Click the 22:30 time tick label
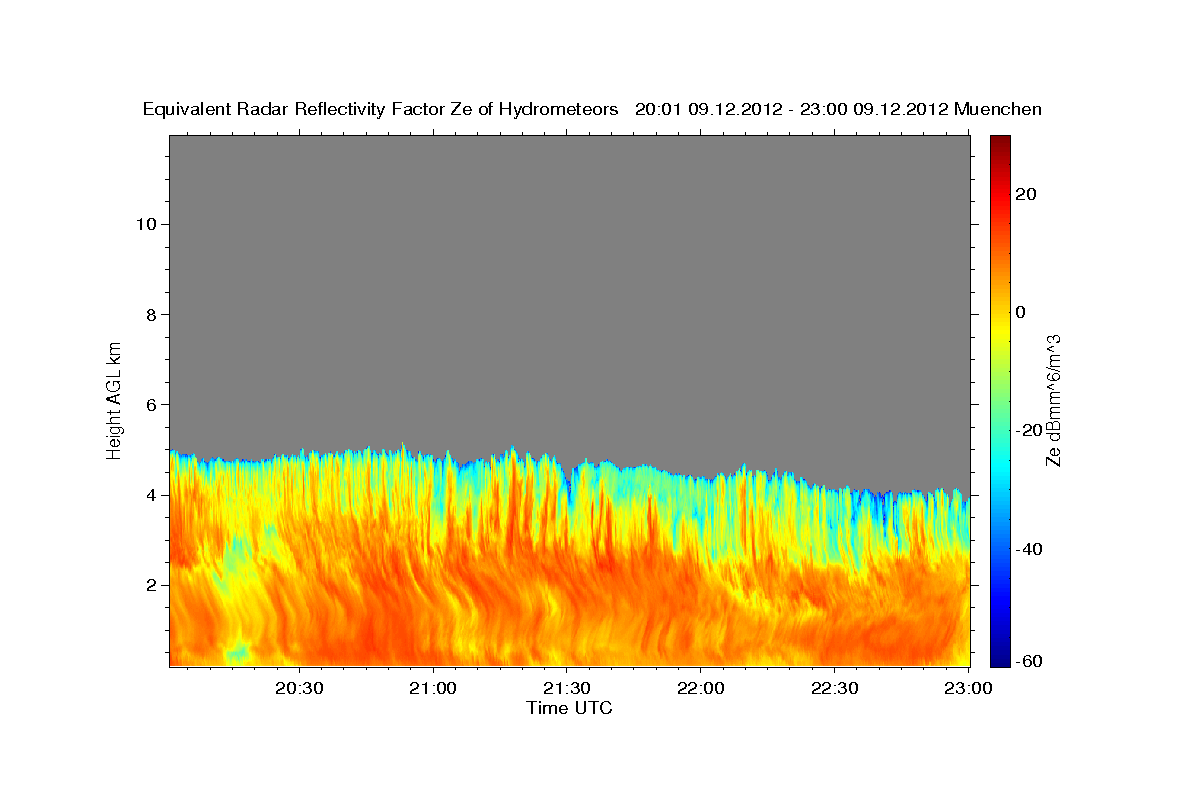The image size is (1200, 800). pos(834,688)
